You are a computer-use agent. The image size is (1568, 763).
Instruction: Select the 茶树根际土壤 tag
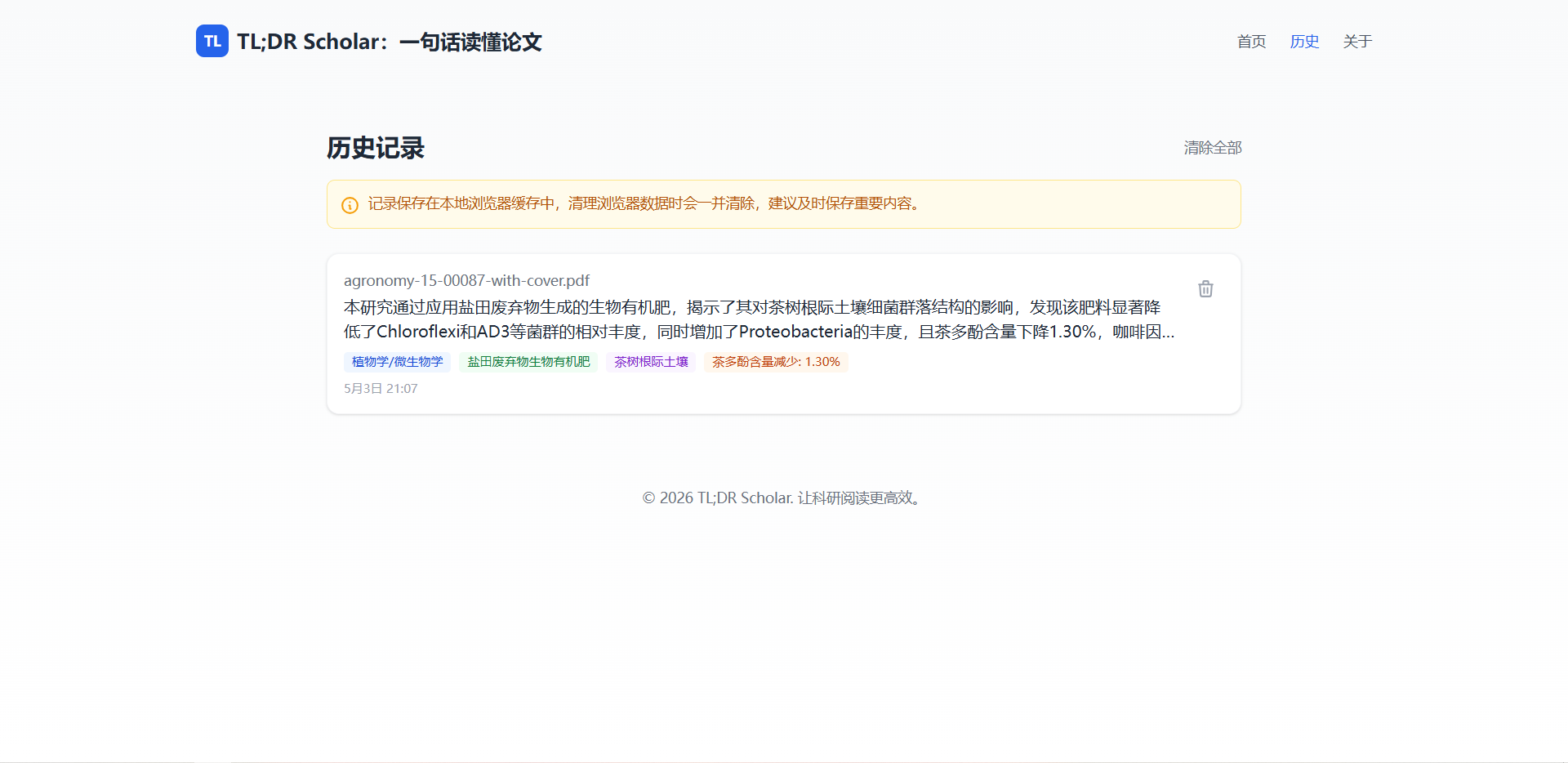coord(651,362)
